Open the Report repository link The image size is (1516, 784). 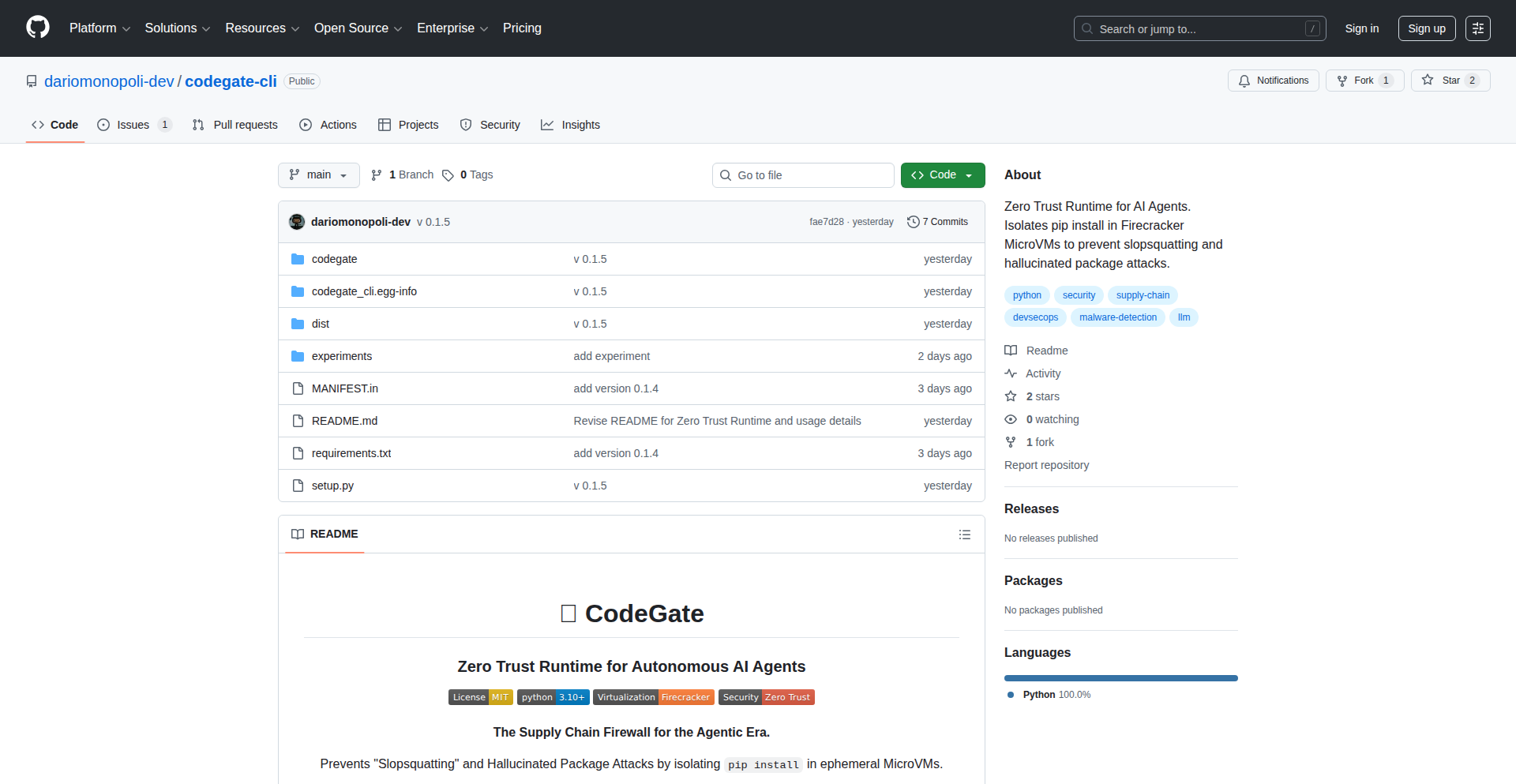[1046, 465]
